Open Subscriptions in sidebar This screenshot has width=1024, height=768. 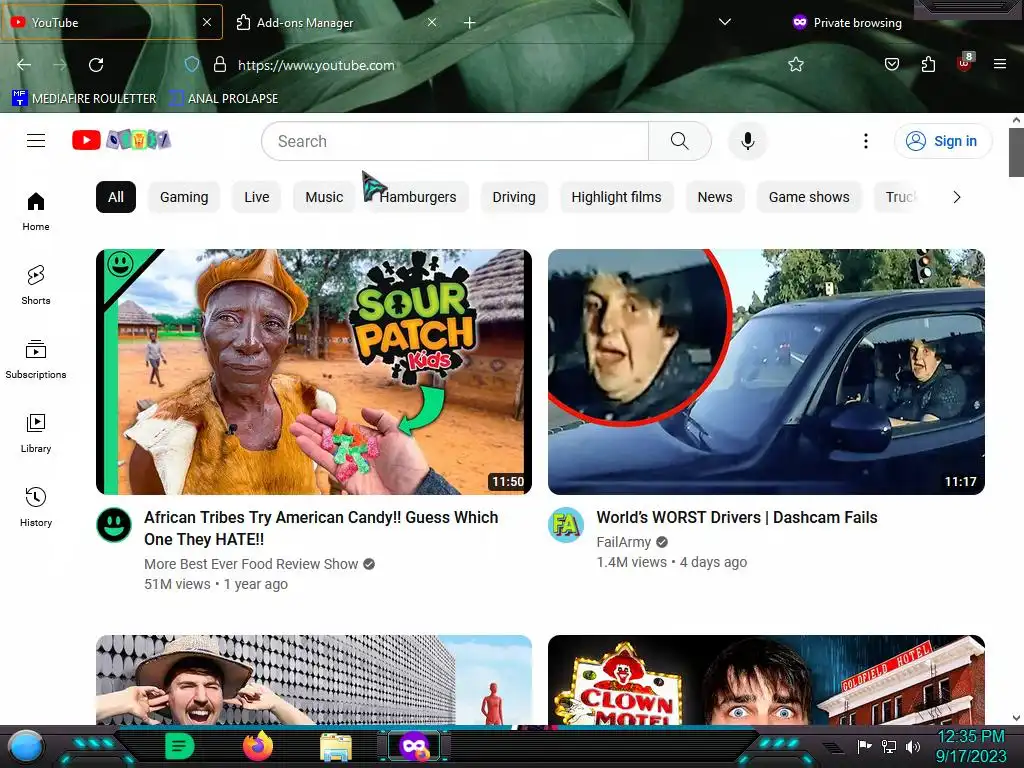pyautogui.click(x=36, y=359)
